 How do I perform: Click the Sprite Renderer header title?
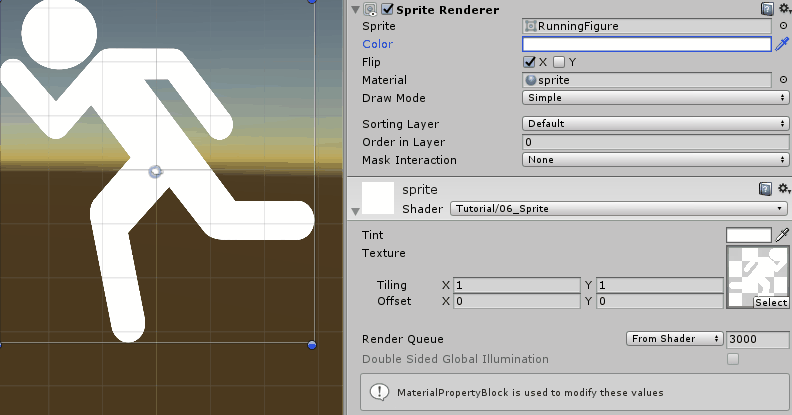tap(448, 10)
